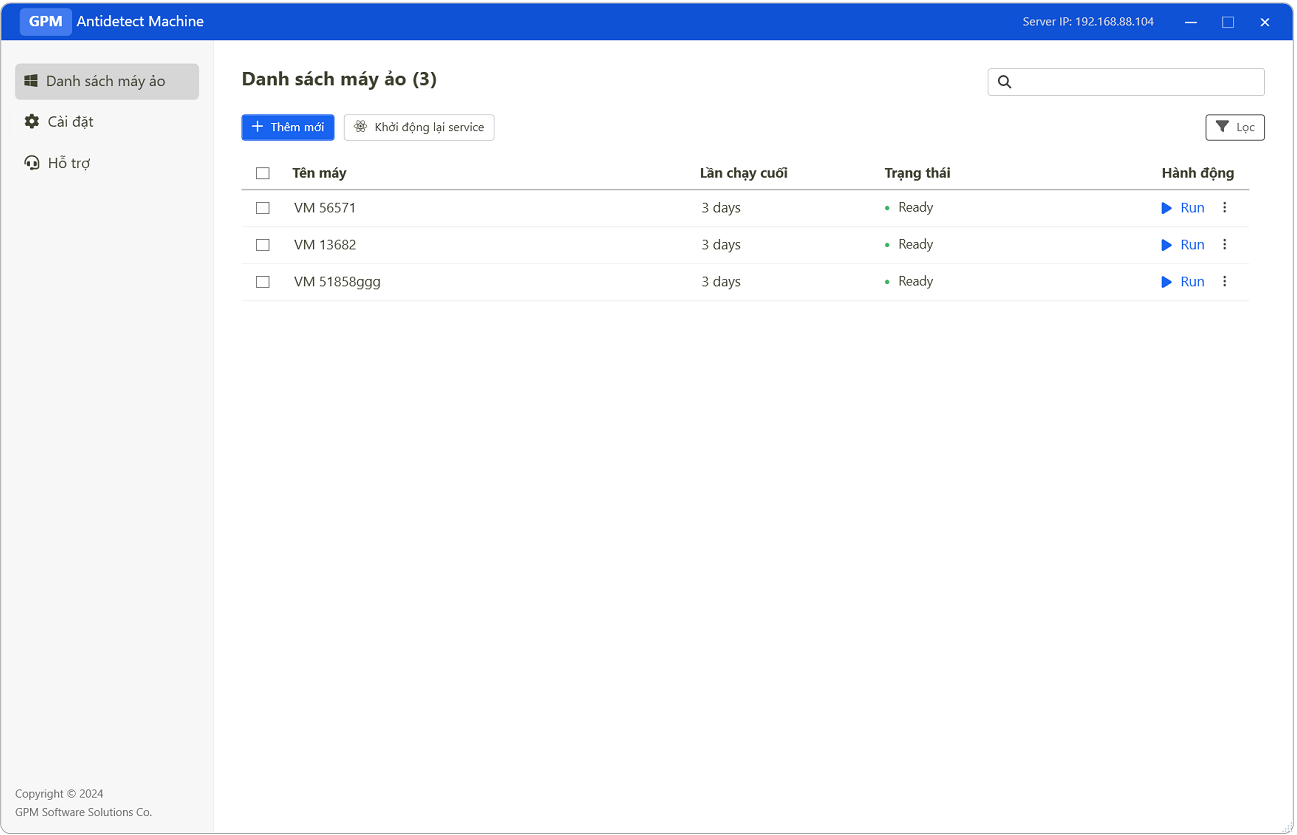This screenshot has height=835, width=1297.
Task: Open the Danh sách máy ảo sidebar item
Action: [x=106, y=82]
